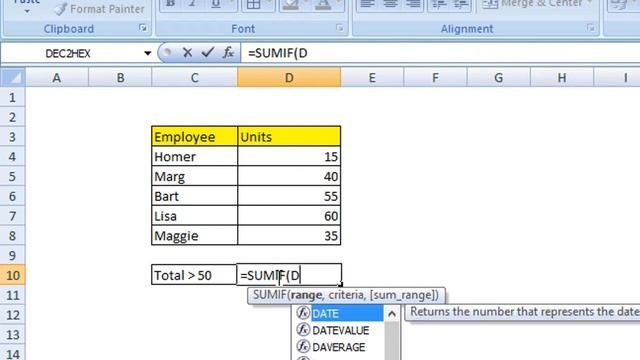
Task: Click the Format Painter brush icon
Action: click(x=61, y=9)
